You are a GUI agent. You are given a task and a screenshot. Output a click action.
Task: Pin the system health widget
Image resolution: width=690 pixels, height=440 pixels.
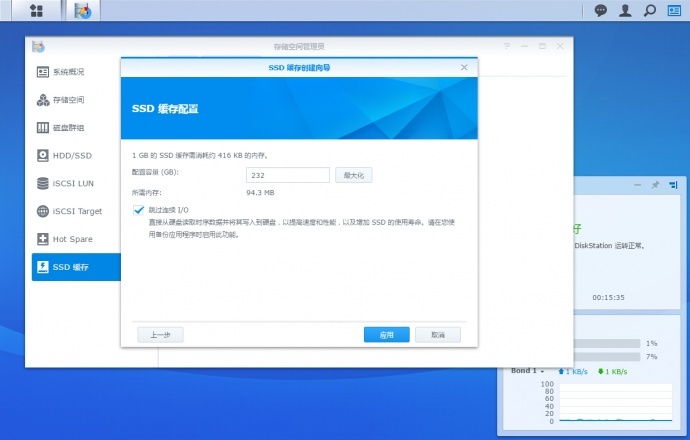(x=655, y=185)
